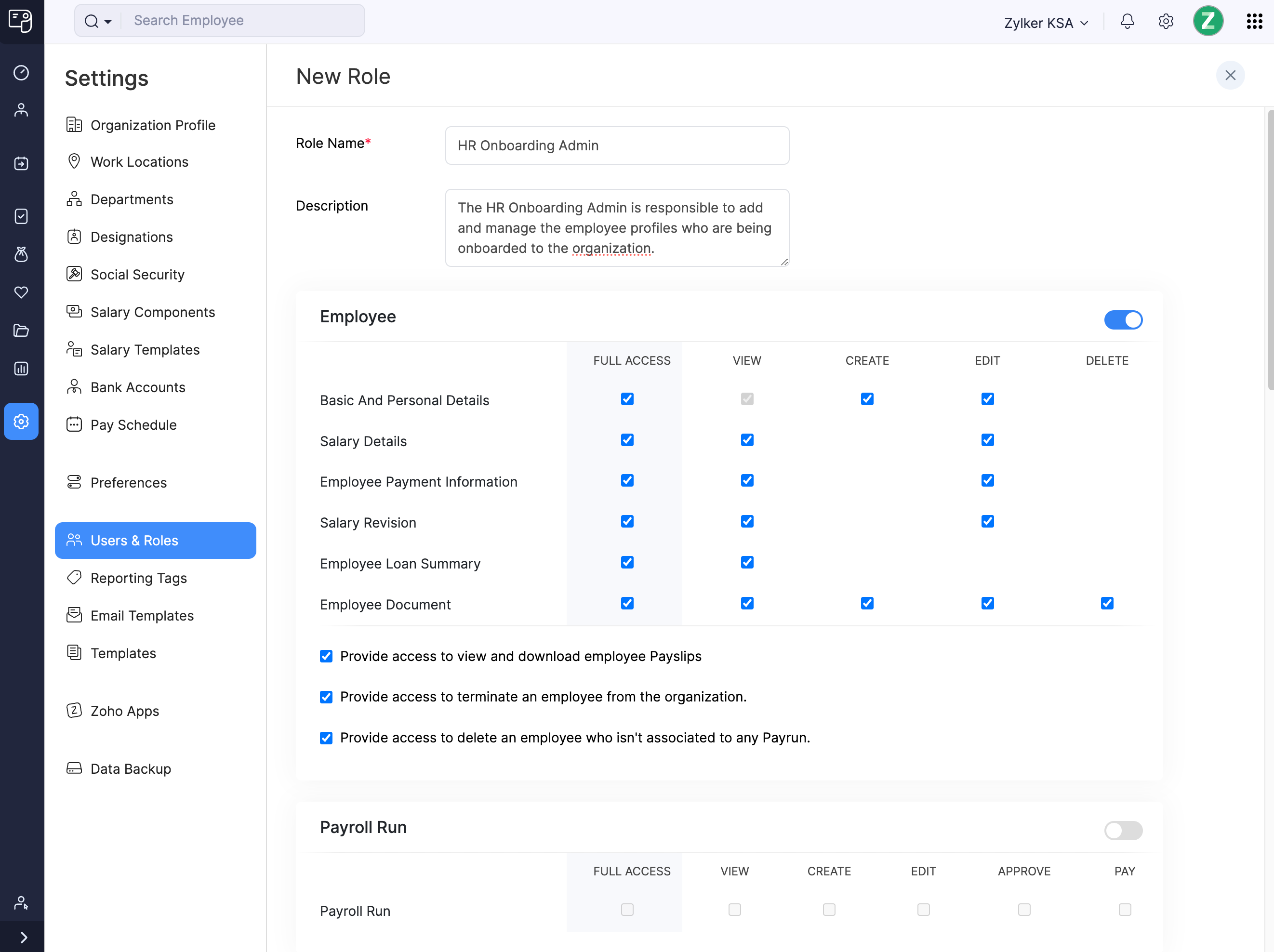This screenshot has height=952, width=1274.
Task: Uncheck Full Access for Employee Payment Information
Action: tap(627, 480)
